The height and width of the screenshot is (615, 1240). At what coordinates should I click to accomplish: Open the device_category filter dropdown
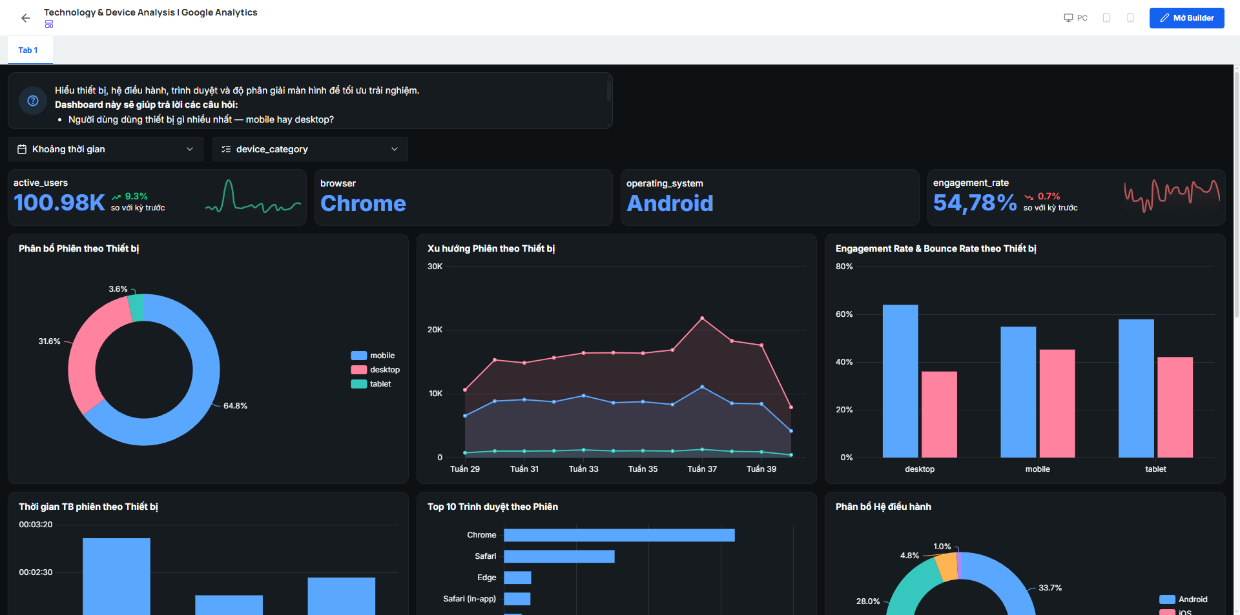pos(310,149)
